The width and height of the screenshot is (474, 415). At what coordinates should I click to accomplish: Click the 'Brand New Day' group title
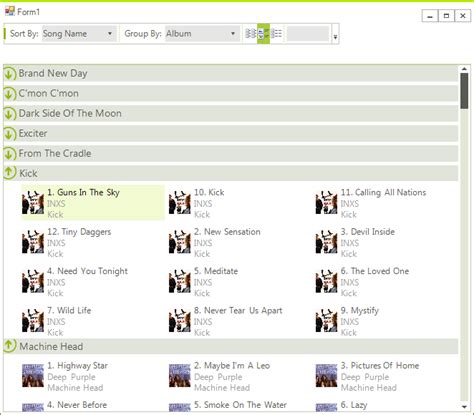(x=53, y=73)
